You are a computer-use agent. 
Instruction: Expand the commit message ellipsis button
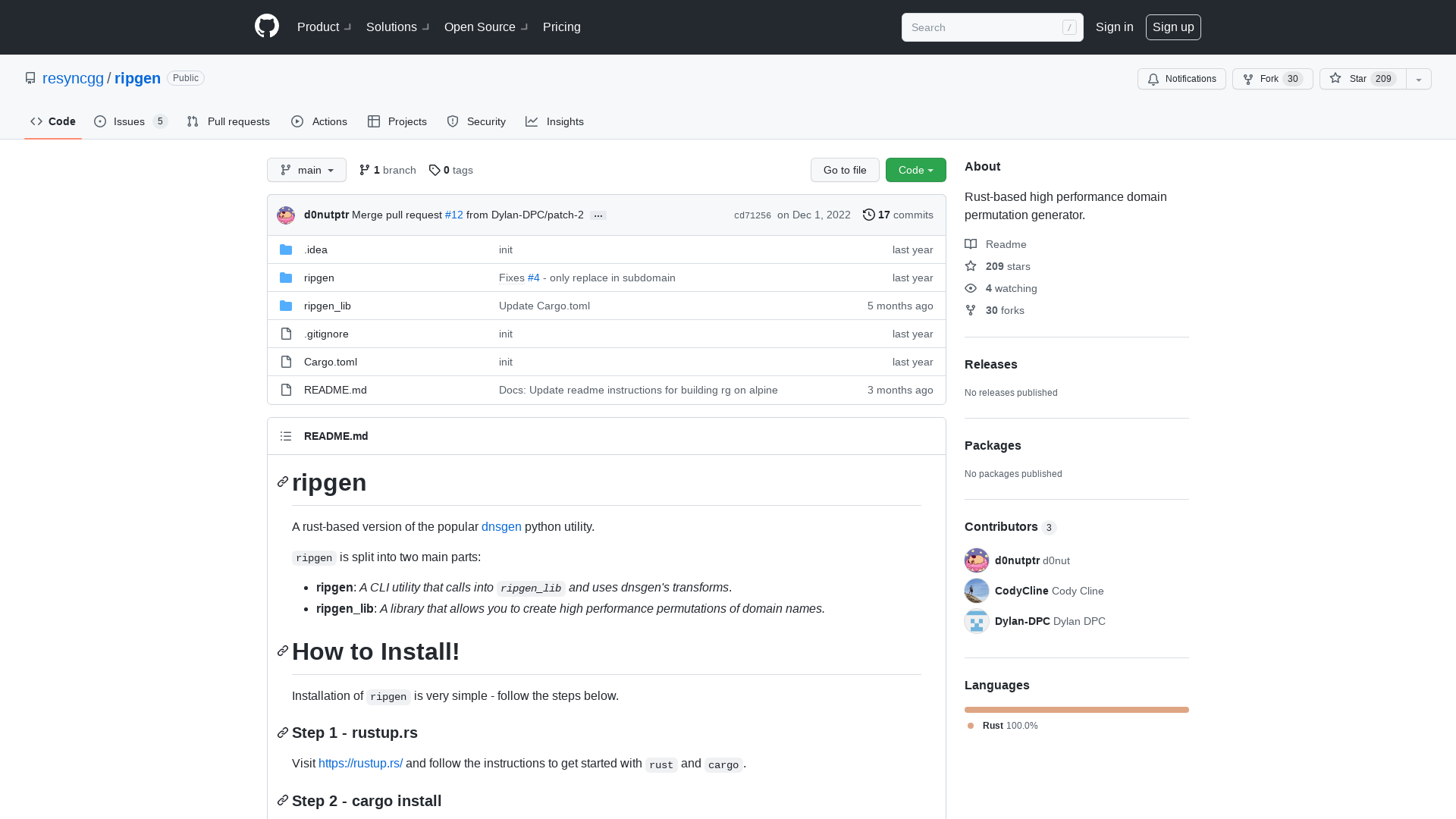point(598,215)
